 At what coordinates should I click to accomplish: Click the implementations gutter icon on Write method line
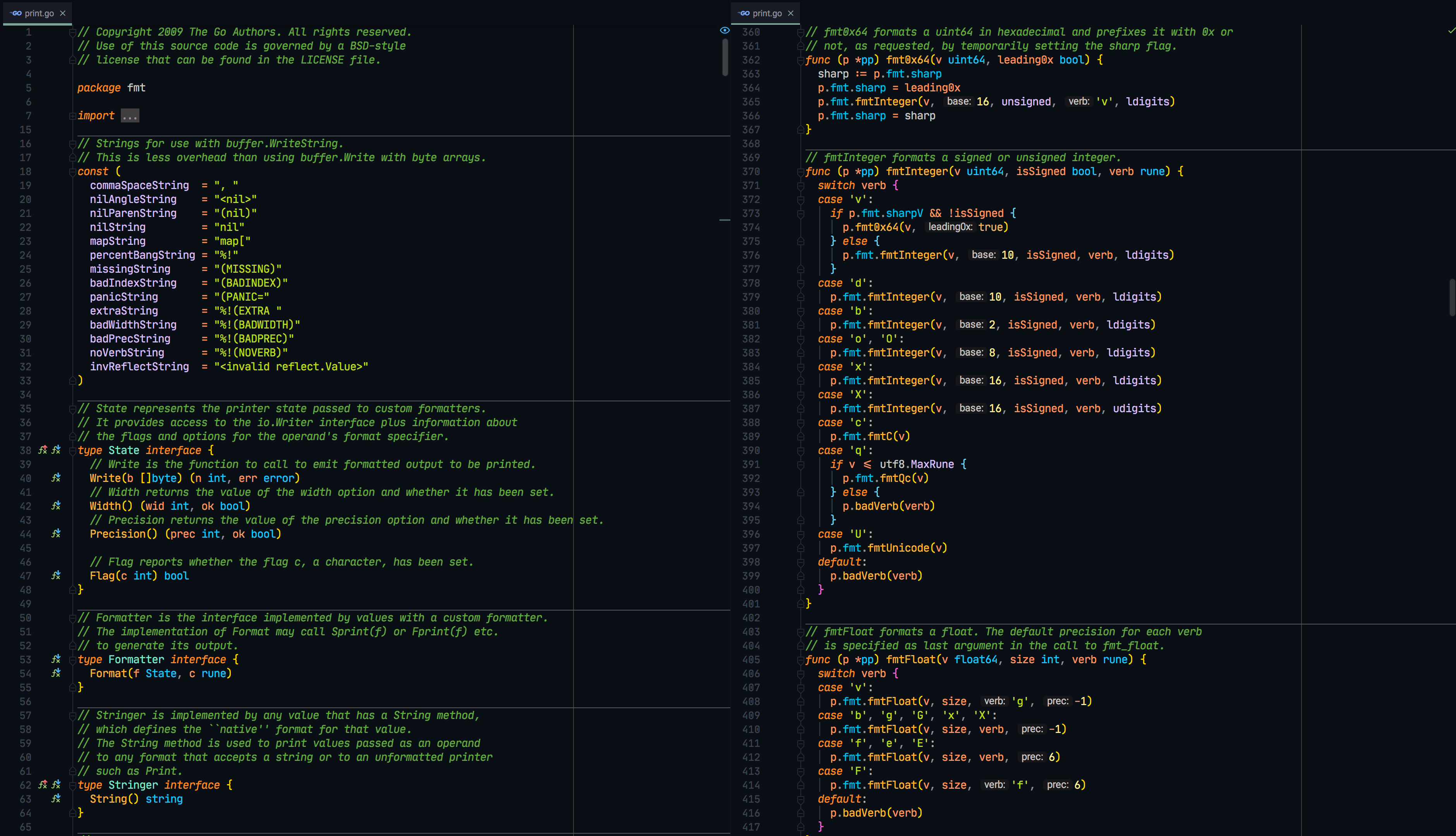[56, 478]
